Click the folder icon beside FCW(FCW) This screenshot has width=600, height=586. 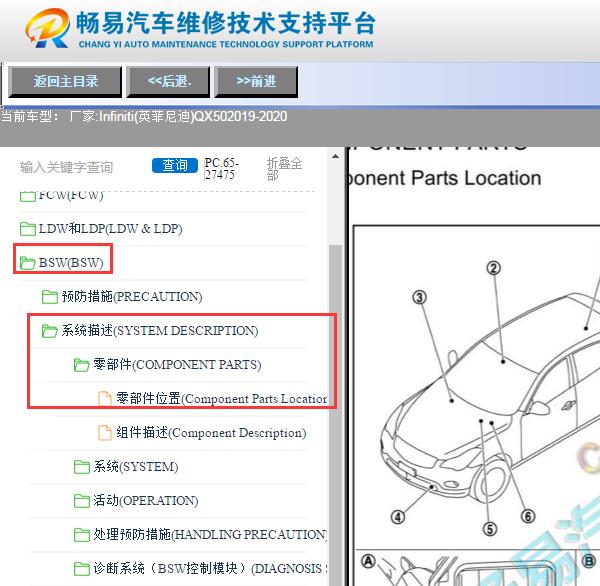click(x=28, y=196)
